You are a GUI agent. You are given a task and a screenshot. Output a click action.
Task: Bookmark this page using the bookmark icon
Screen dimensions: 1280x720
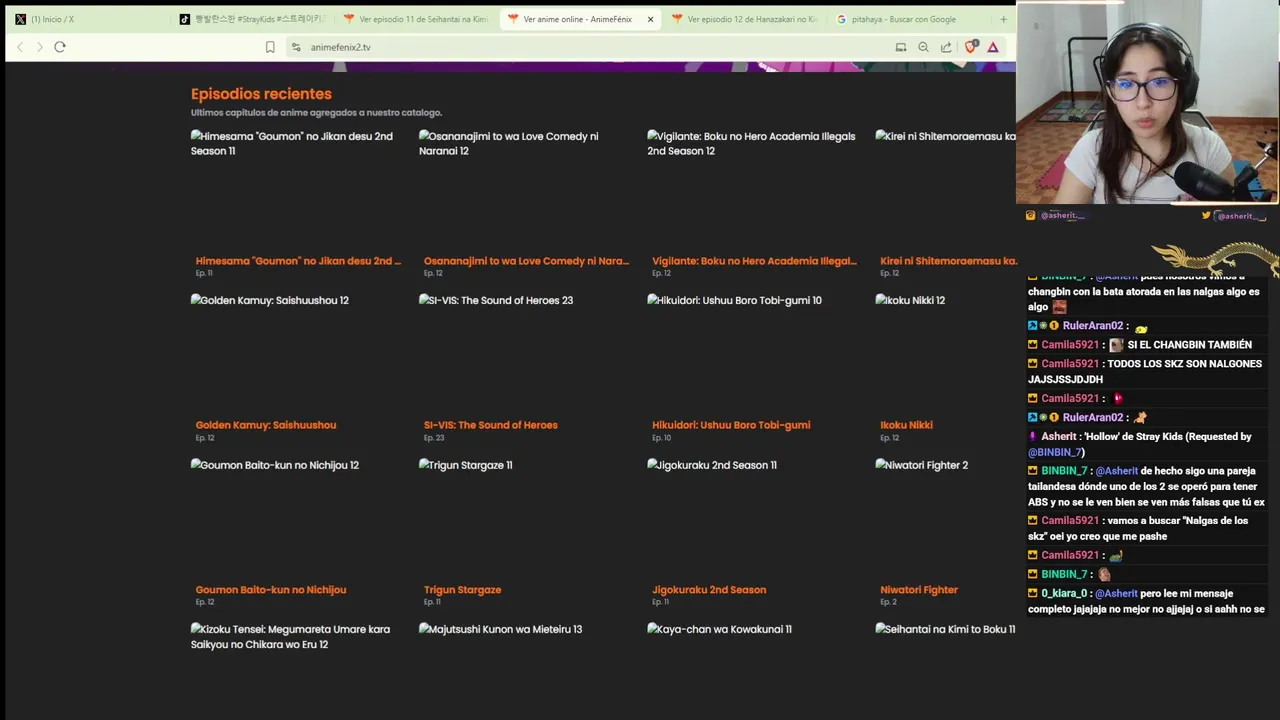click(x=270, y=47)
